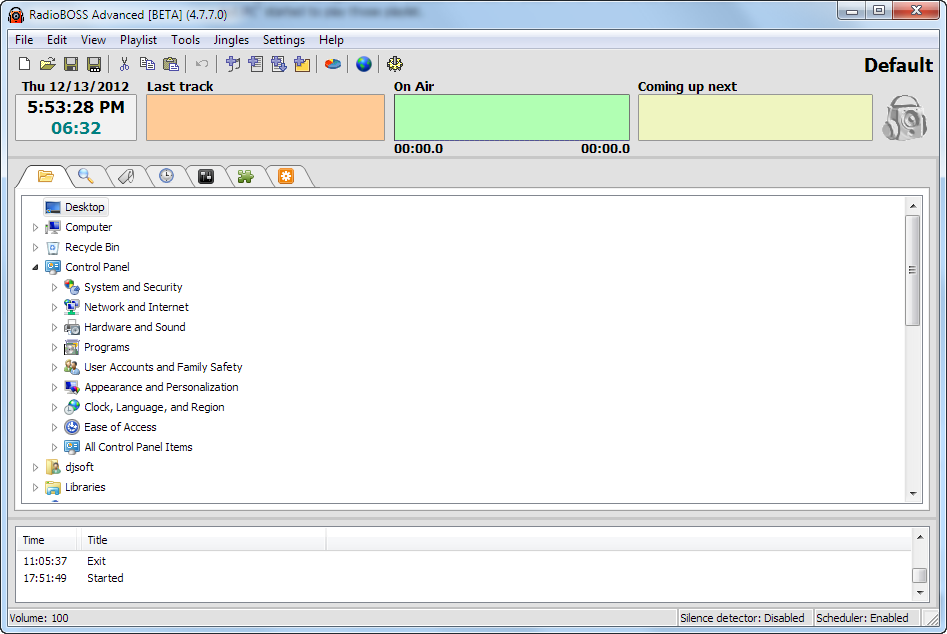
Task: Click the folder tree scroll-down arrow
Action: (x=913, y=494)
